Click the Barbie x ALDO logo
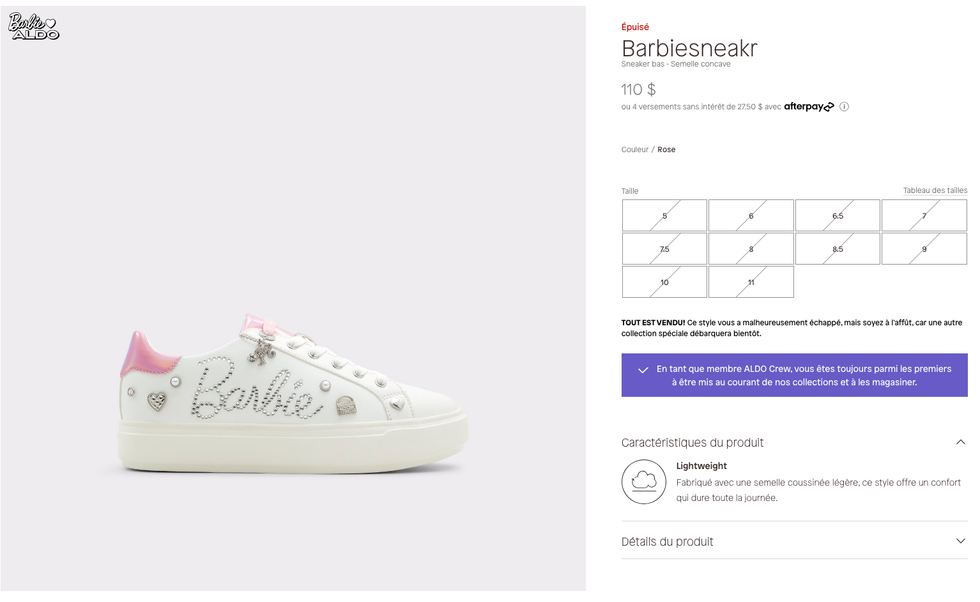The height and width of the screenshot is (602, 980). [x=31, y=25]
